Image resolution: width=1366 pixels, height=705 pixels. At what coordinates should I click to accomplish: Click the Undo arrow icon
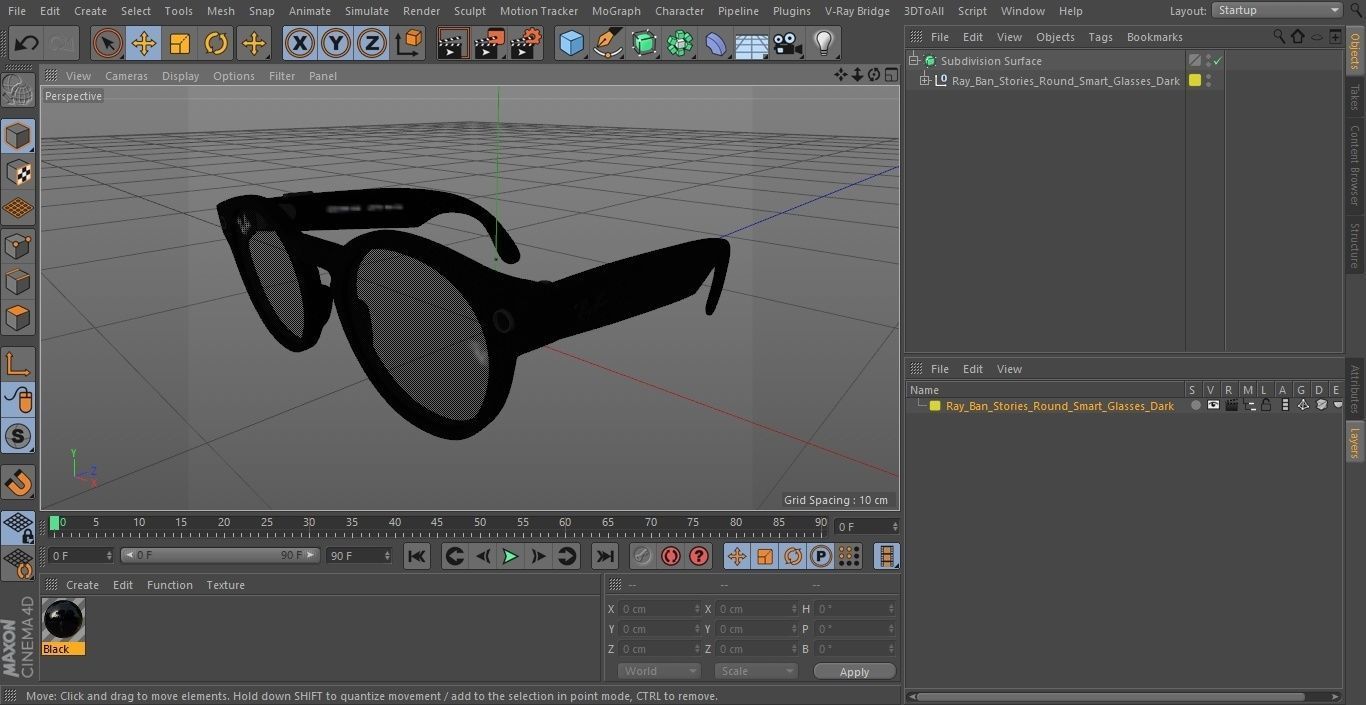26,44
